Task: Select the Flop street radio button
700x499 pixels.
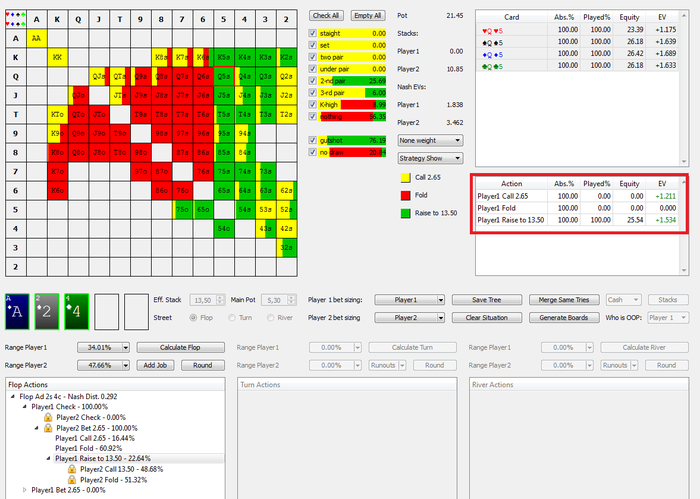Action: tap(193, 317)
